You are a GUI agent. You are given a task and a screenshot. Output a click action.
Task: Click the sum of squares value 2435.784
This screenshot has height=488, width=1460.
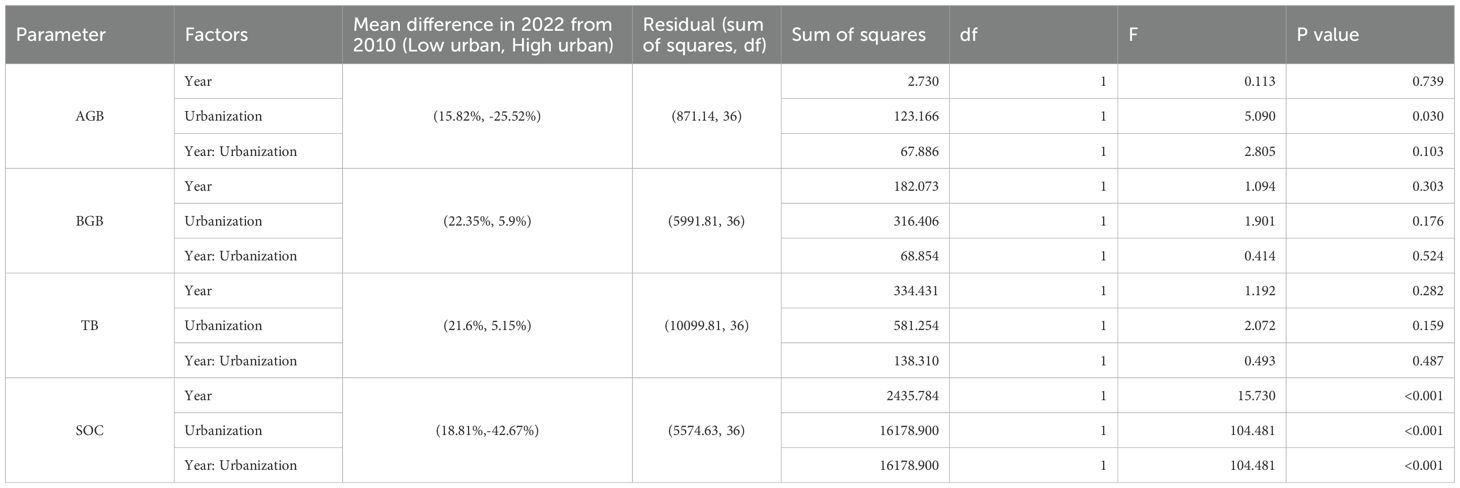click(x=907, y=396)
